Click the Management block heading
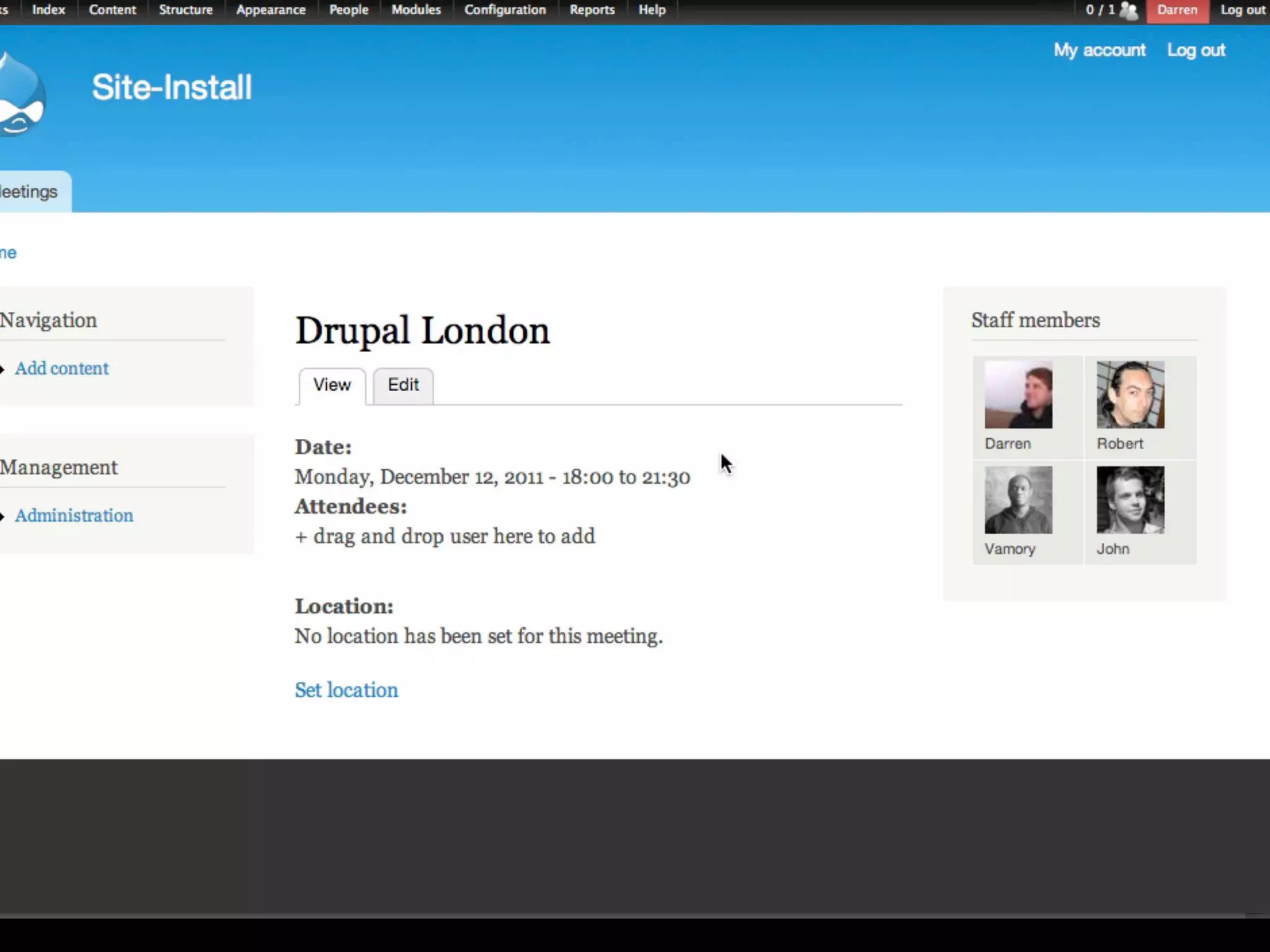This screenshot has width=1270, height=952. coord(58,467)
